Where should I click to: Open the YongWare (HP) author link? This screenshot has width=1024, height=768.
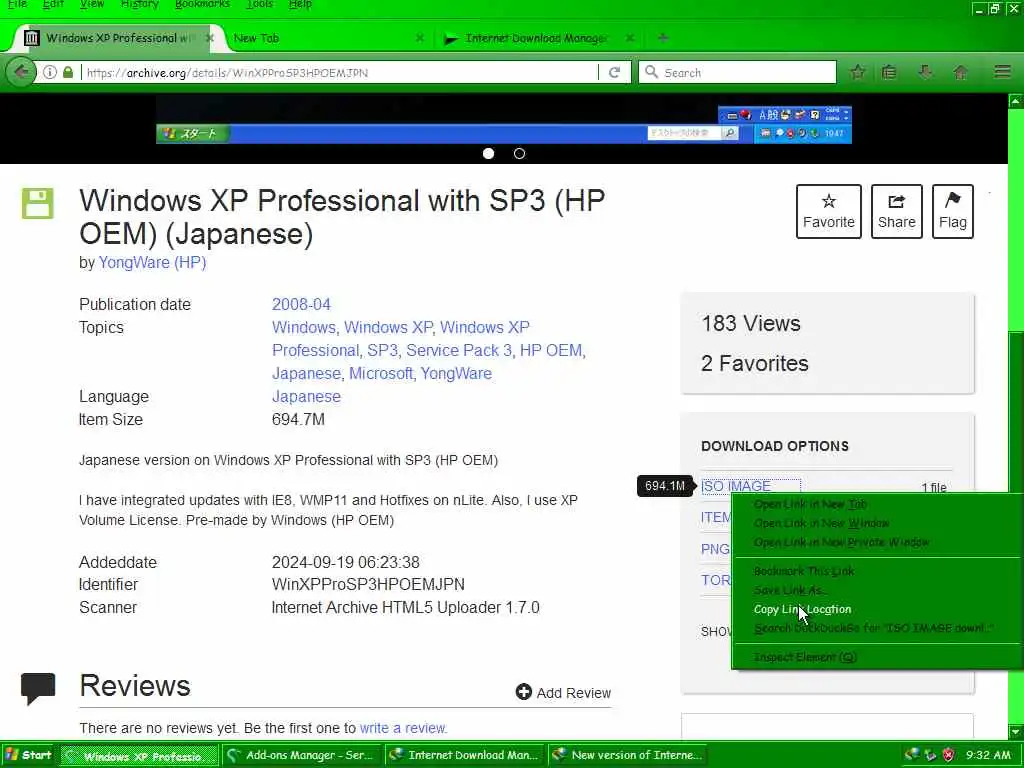click(x=152, y=263)
